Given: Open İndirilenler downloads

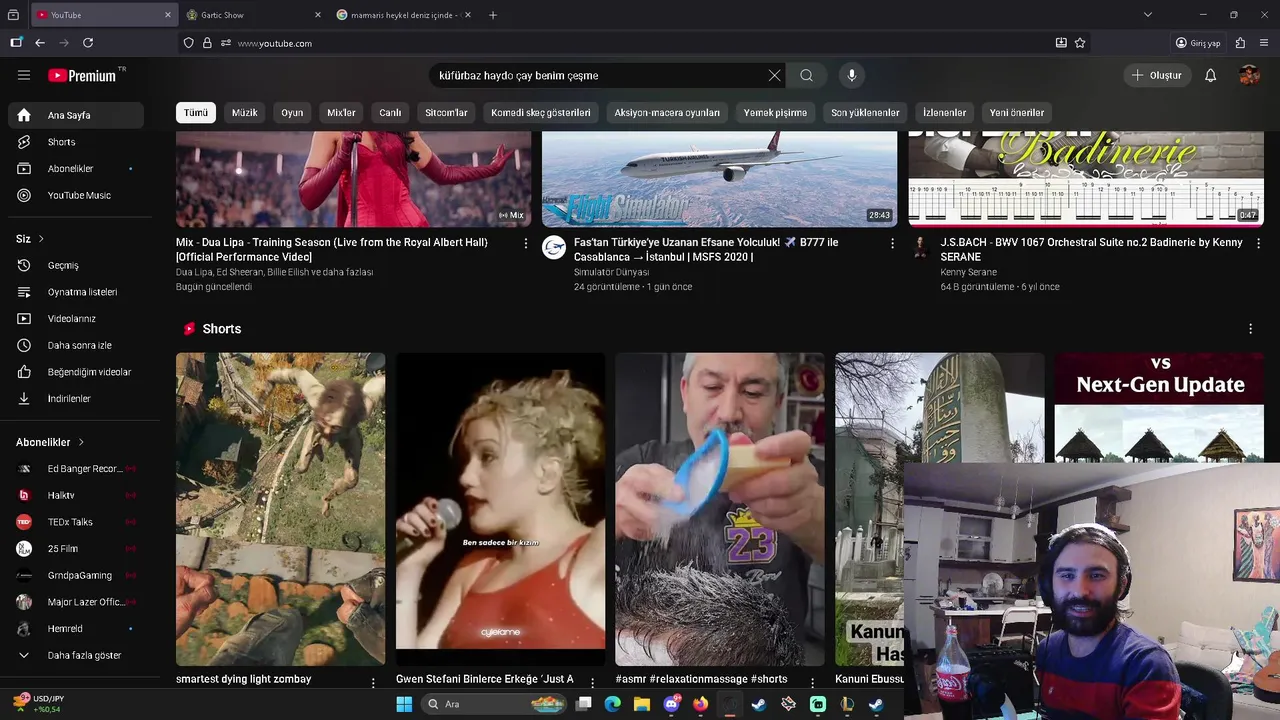Looking at the screenshot, I should (76, 398).
